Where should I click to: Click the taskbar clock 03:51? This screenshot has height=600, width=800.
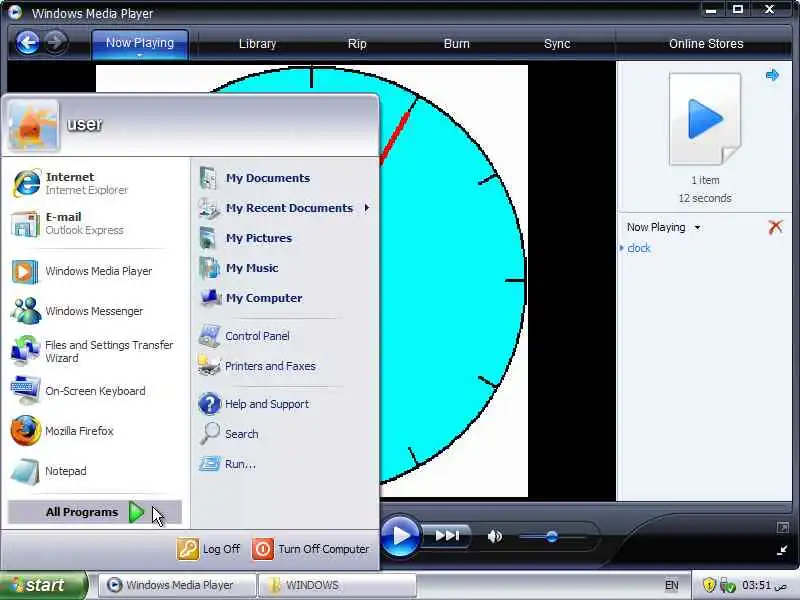coord(764,585)
